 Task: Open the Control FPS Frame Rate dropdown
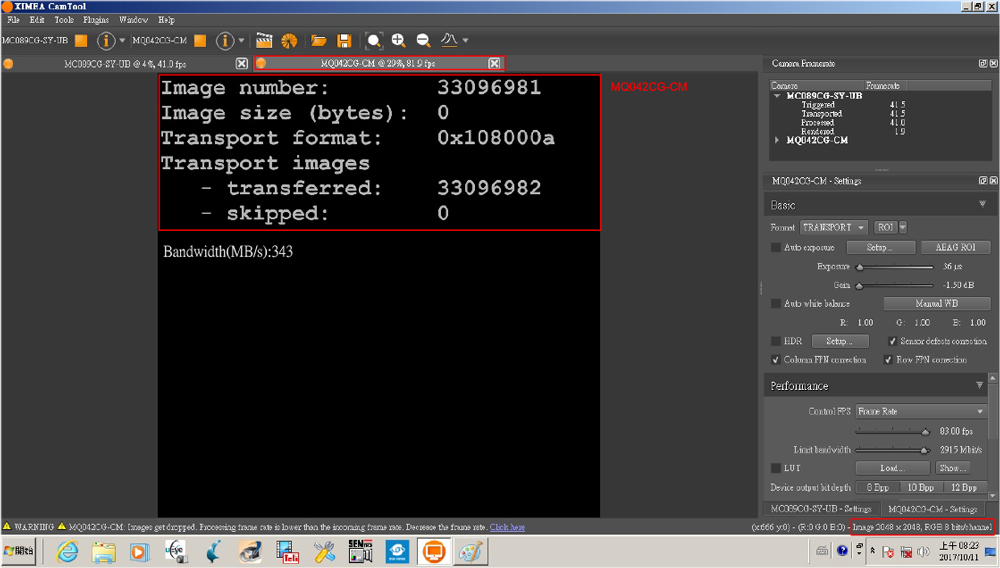pyautogui.click(x=921, y=411)
